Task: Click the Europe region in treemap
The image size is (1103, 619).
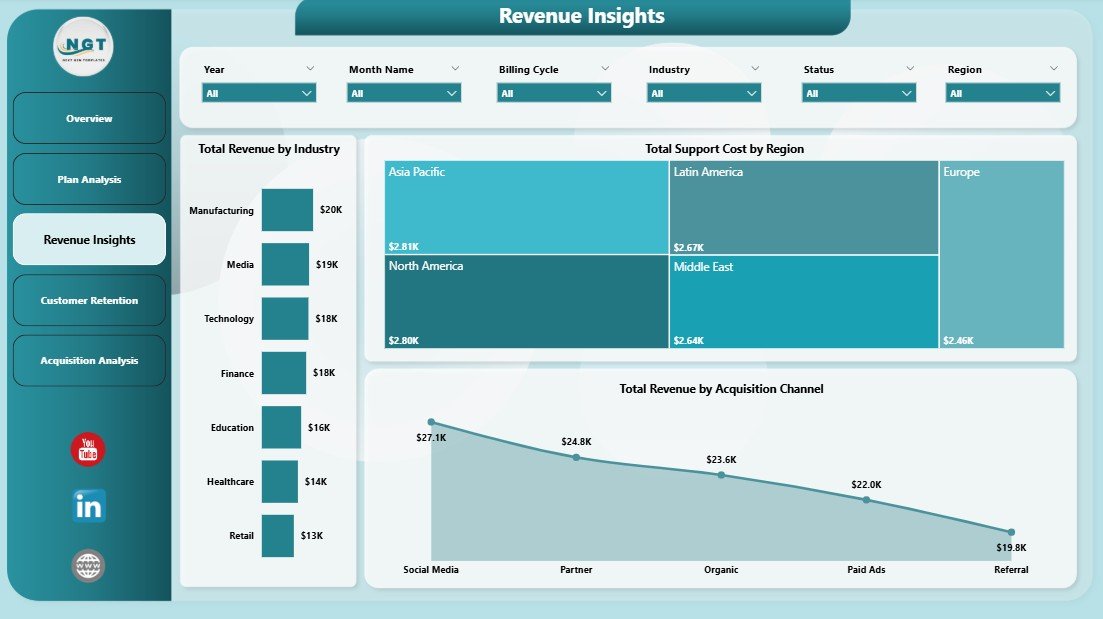Action: click(1000, 255)
